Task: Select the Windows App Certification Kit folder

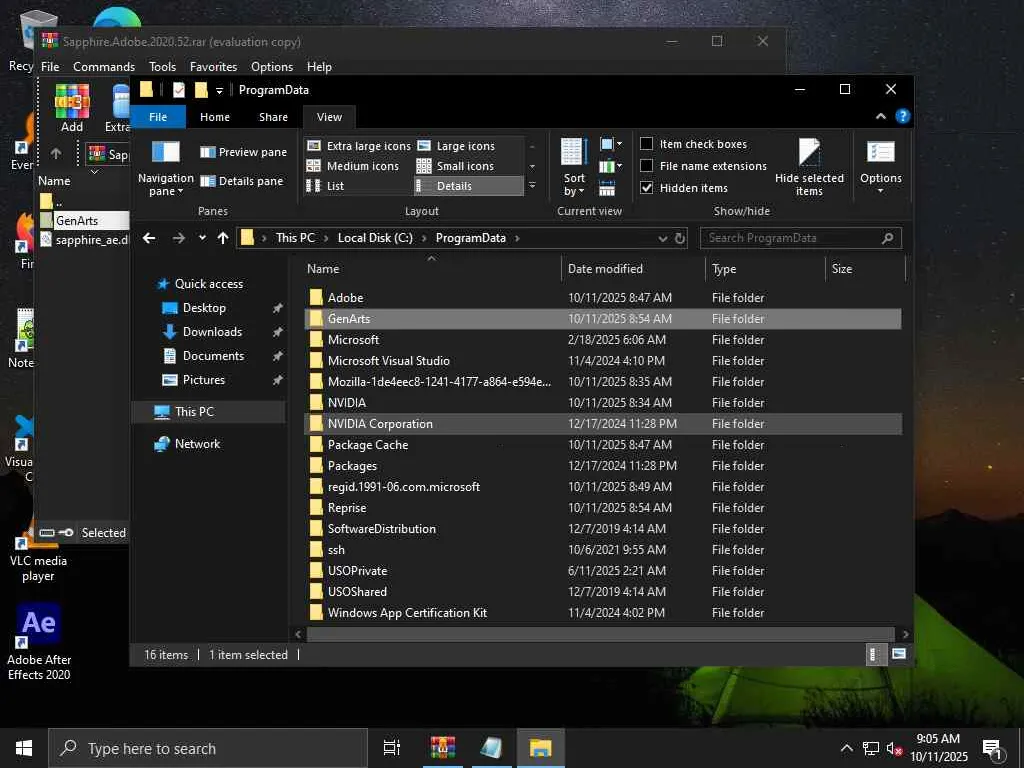Action: click(603, 613)
